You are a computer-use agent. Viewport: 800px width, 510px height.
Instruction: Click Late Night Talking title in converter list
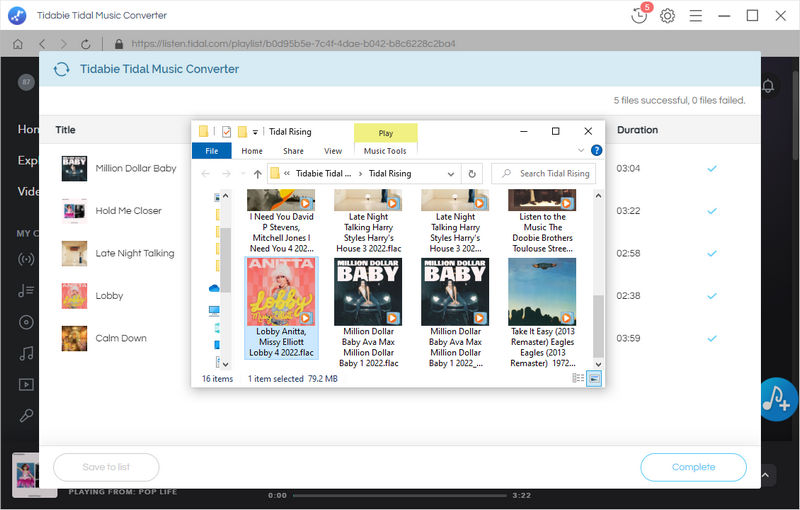(x=135, y=253)
